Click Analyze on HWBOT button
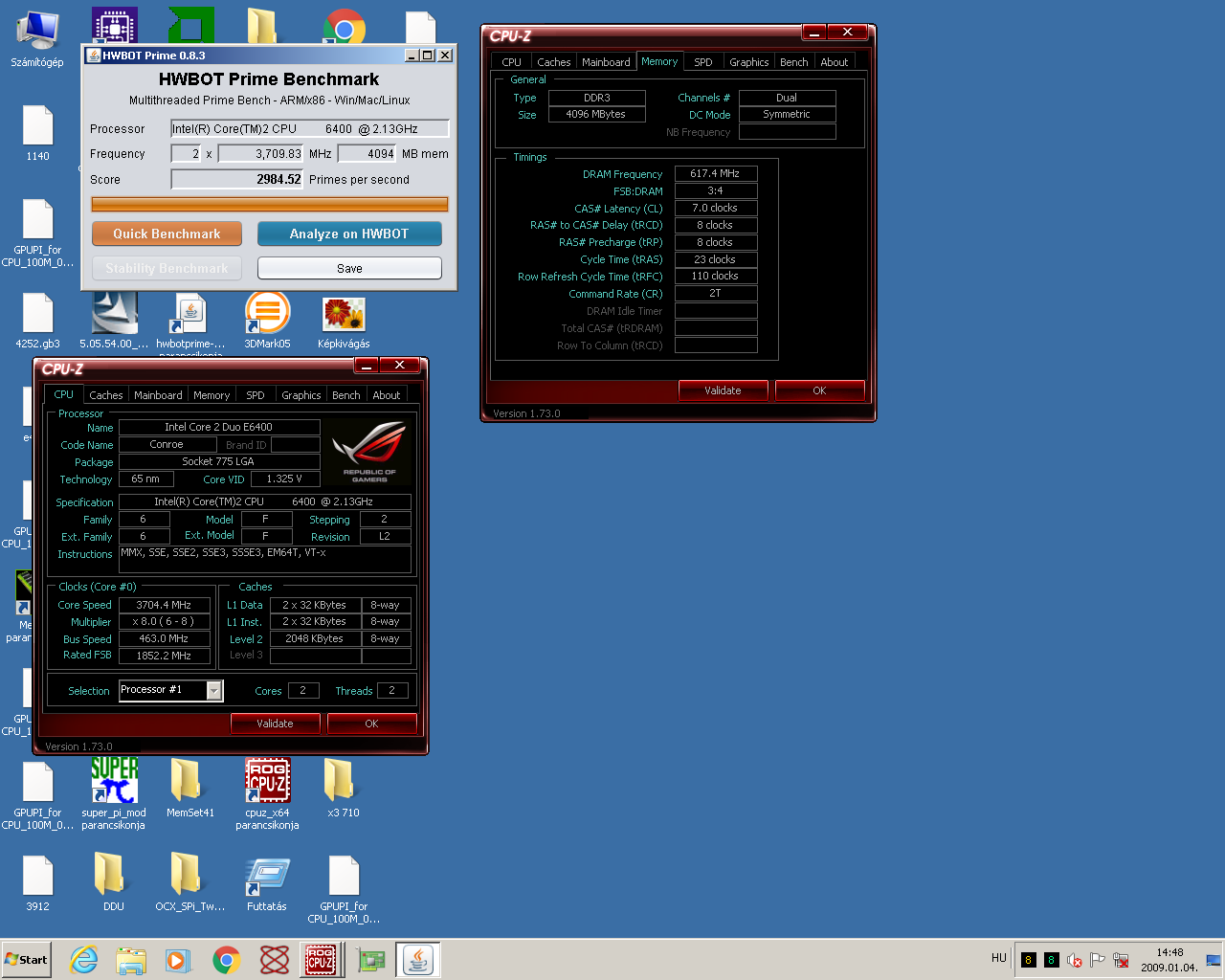Screen dimensions: 1225x980 click(349, 234)
